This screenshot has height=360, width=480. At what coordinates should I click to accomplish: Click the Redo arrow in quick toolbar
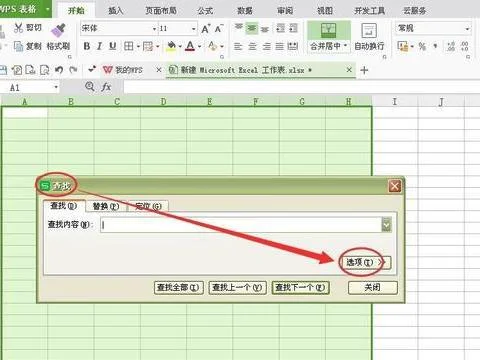[73, 70]
